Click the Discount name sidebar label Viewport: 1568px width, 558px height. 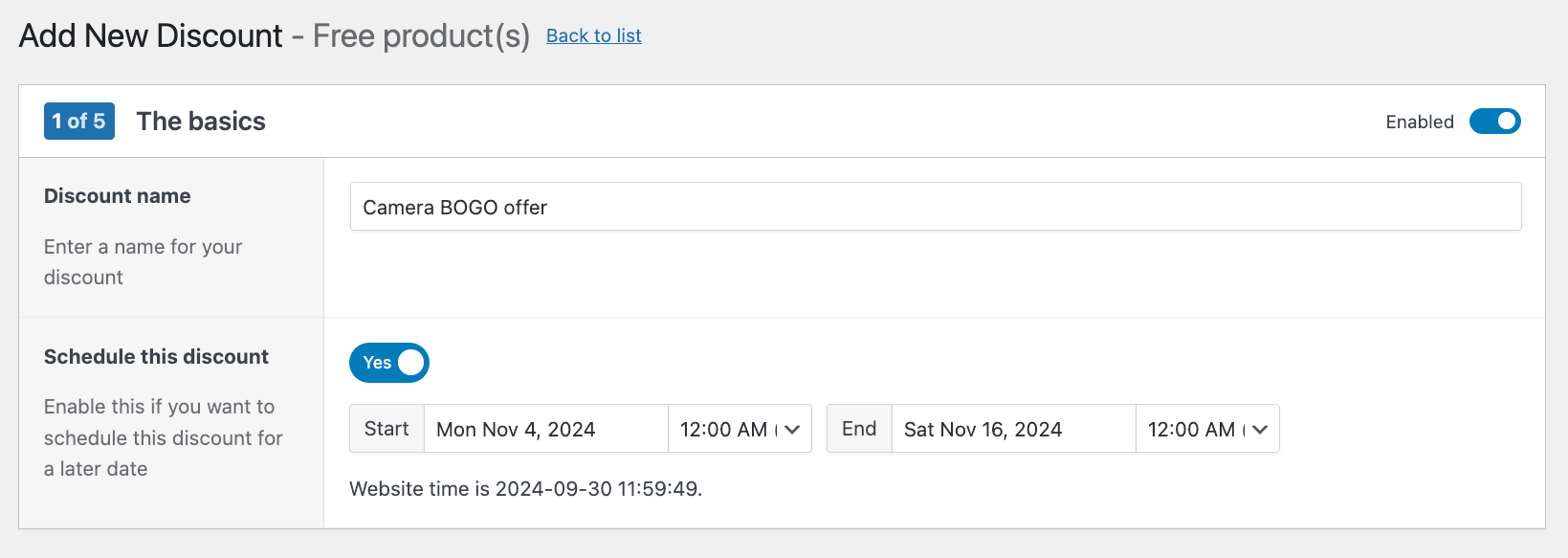coord(117,195)
